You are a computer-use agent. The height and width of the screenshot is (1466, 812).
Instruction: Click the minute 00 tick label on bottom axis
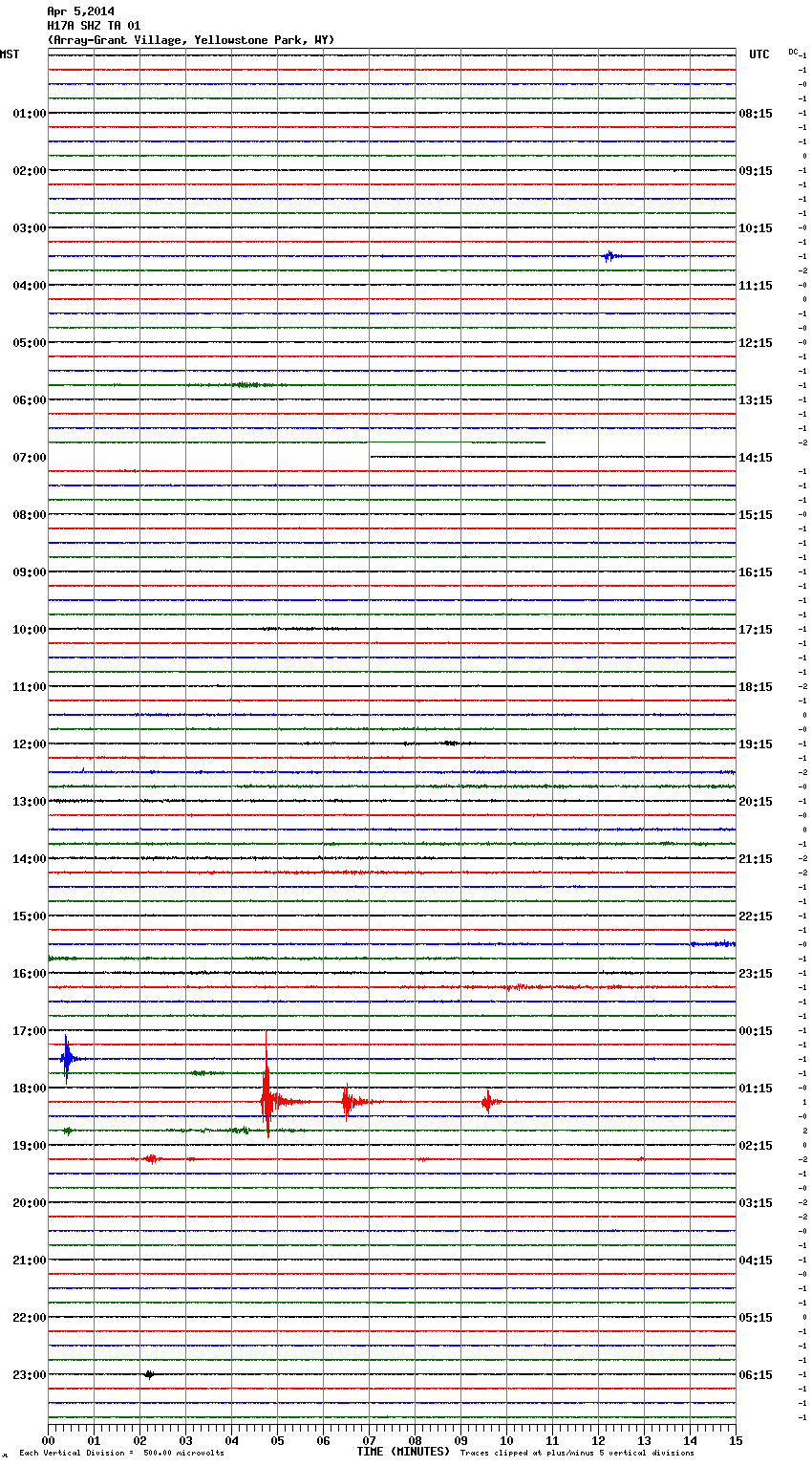48,1440
